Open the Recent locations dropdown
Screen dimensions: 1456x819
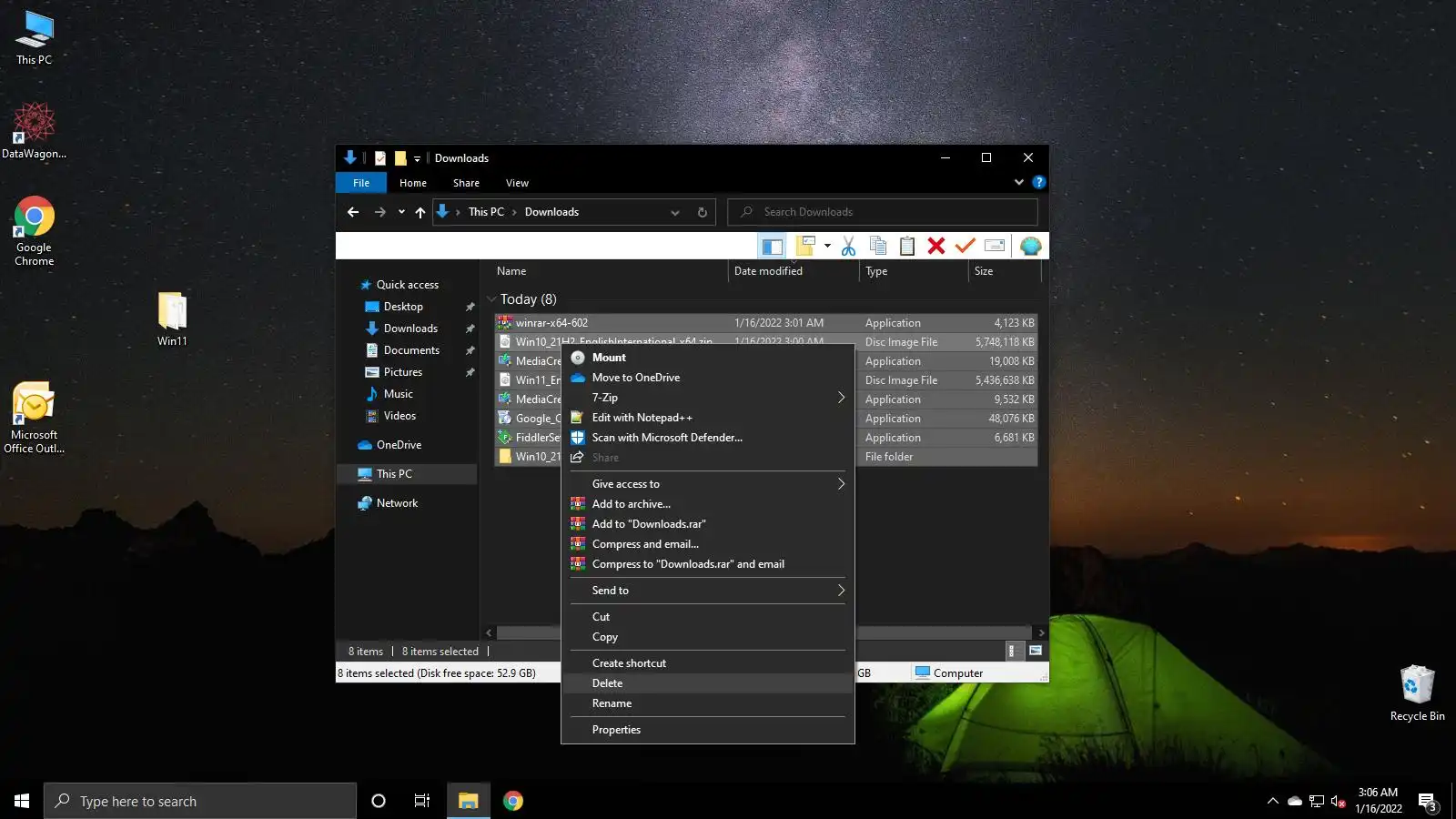pyautogui.click(x=401, y=212)
